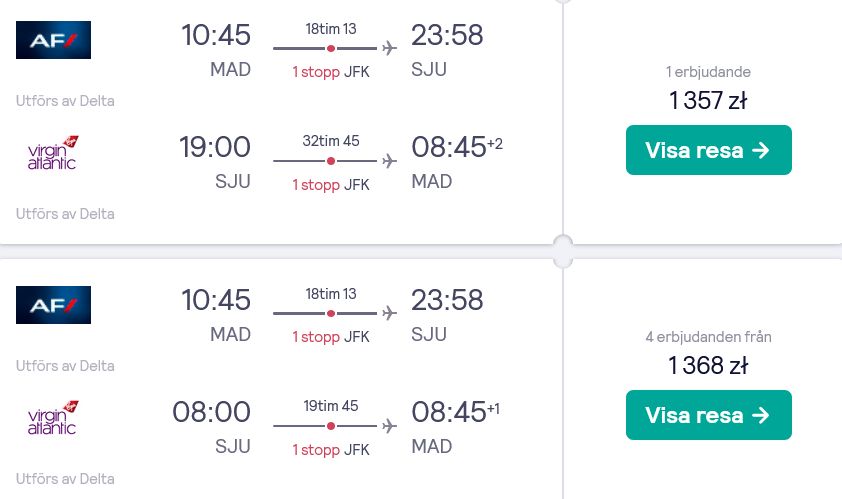Click the Virgin Atlantic logo in second itinerary
The image size is (842, 499).
pos(53,418)
